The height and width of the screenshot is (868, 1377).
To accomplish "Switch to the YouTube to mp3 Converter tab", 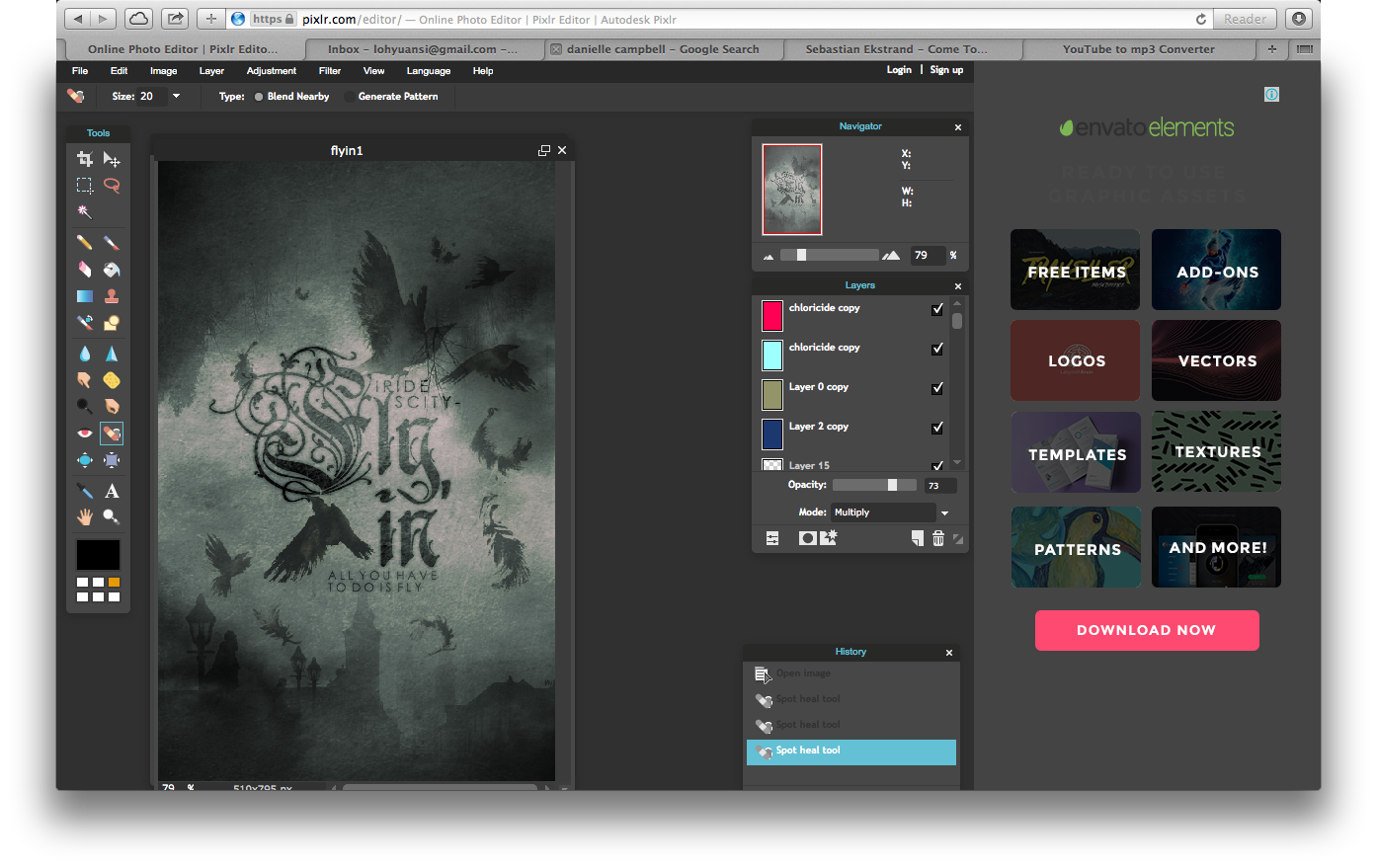I will (1139, 48).
